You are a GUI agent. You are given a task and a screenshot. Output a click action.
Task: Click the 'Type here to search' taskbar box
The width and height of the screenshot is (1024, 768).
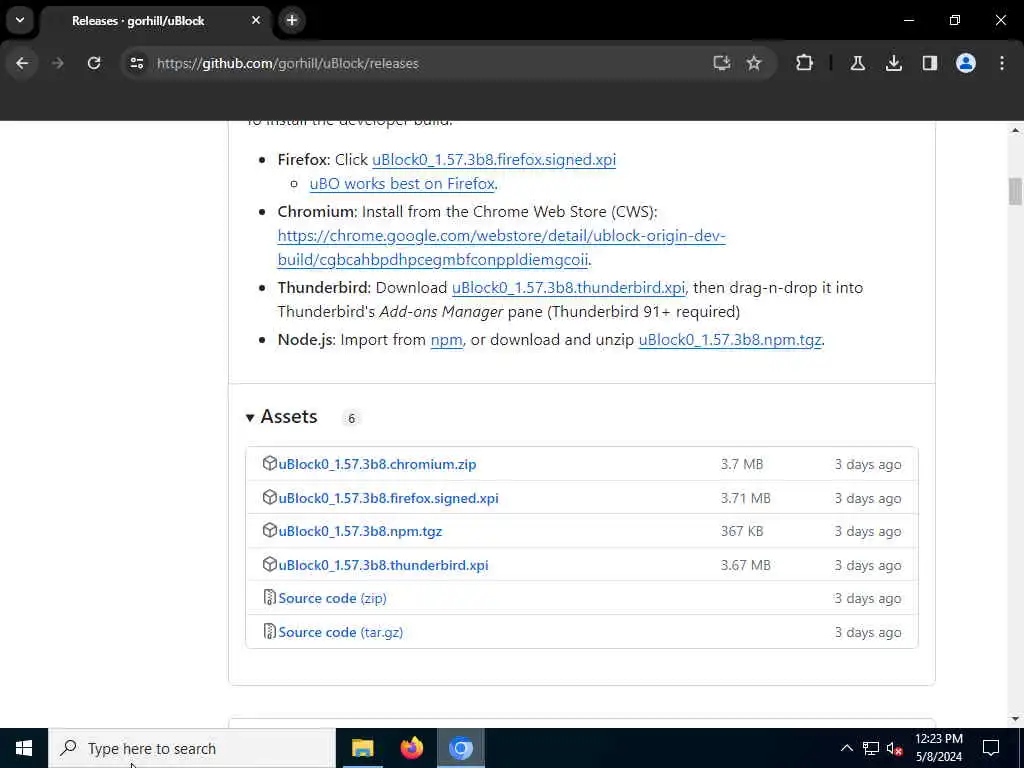pos(192,748)
